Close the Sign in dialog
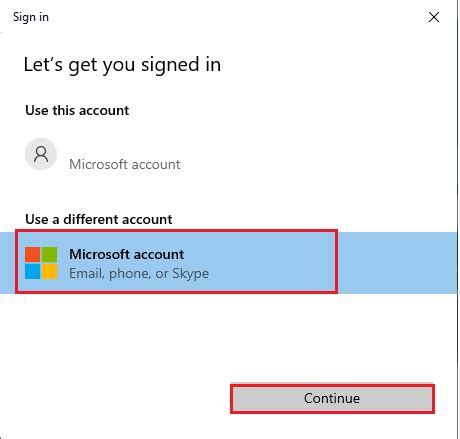Viewport: 460px width, 439px height. pyautogui.click(x=434, y=17)
